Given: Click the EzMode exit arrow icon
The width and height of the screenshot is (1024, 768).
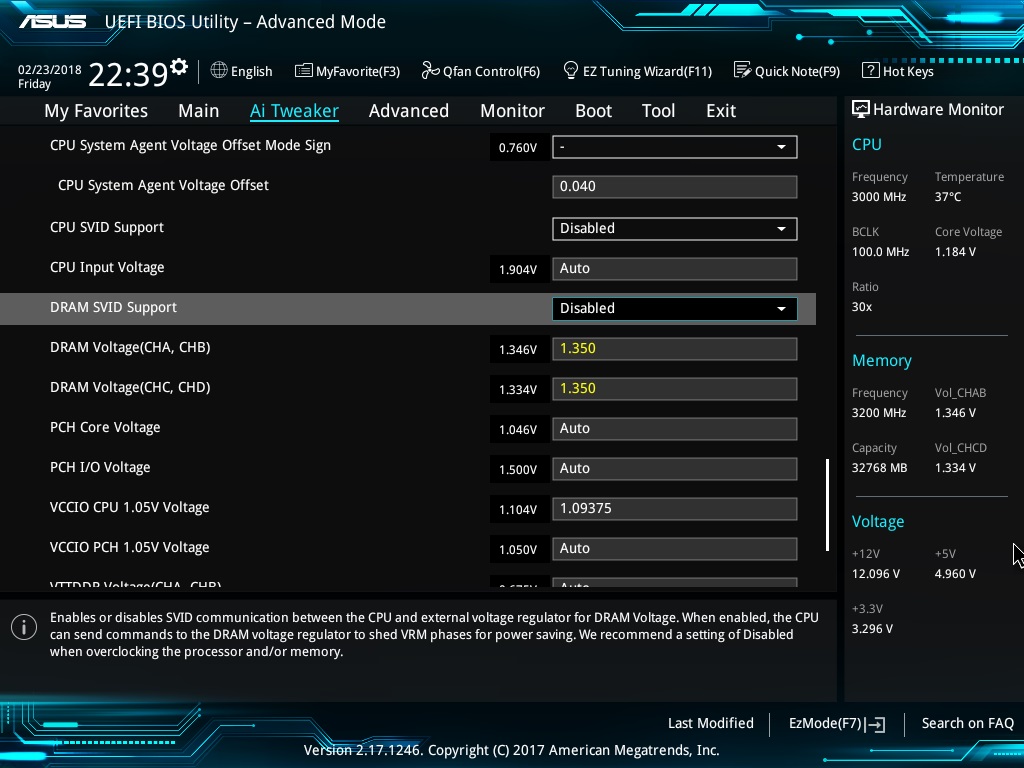Looking at the screenshot, I should coord(875,724).
